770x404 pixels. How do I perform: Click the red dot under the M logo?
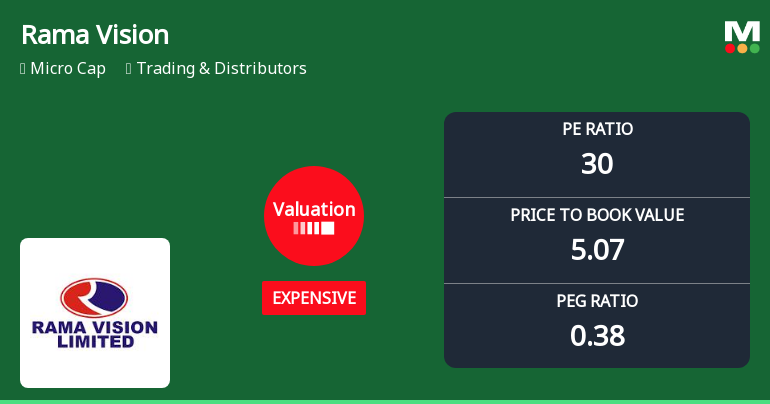point(730,48)
